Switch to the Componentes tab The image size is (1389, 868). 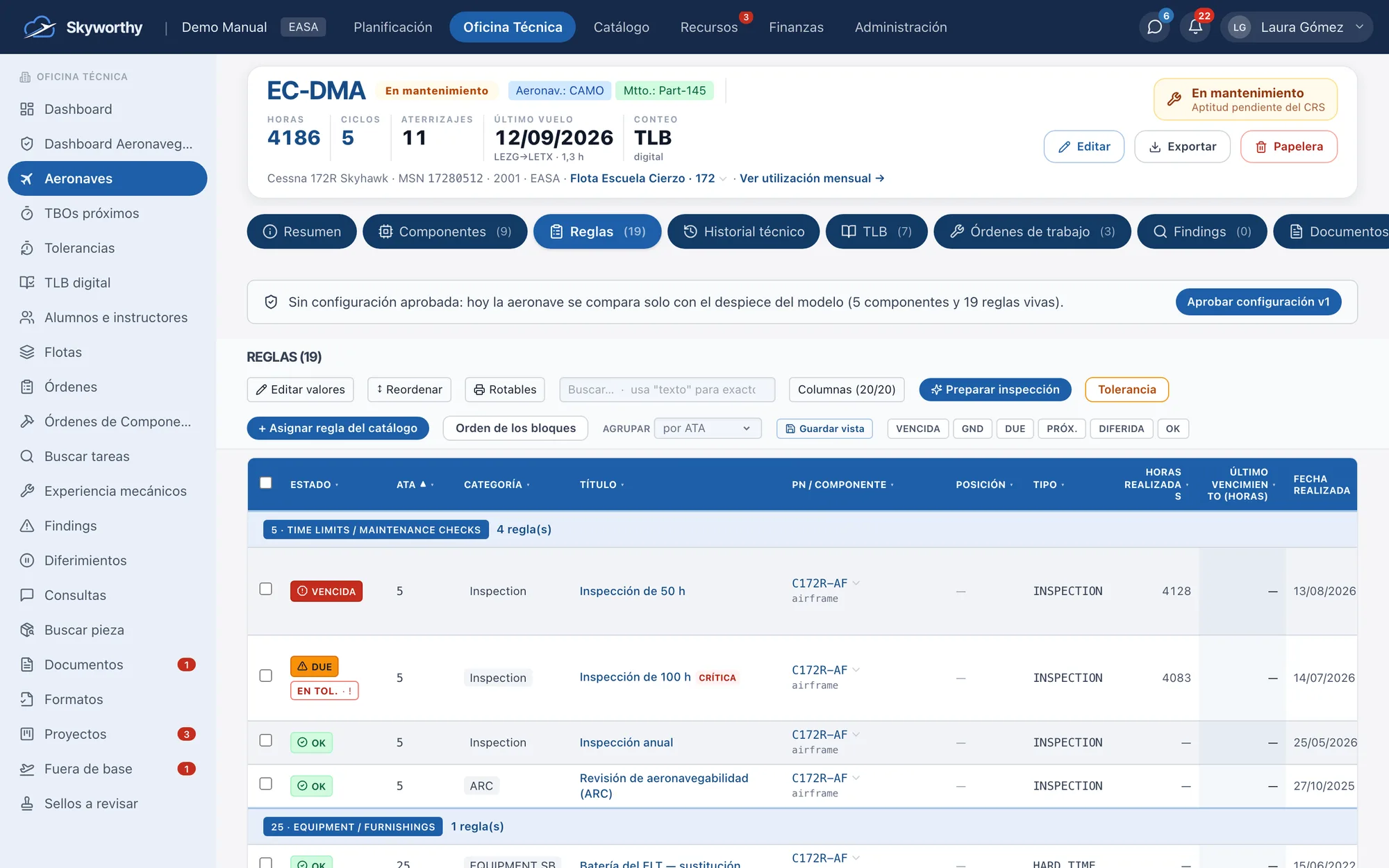click(444, 231)
